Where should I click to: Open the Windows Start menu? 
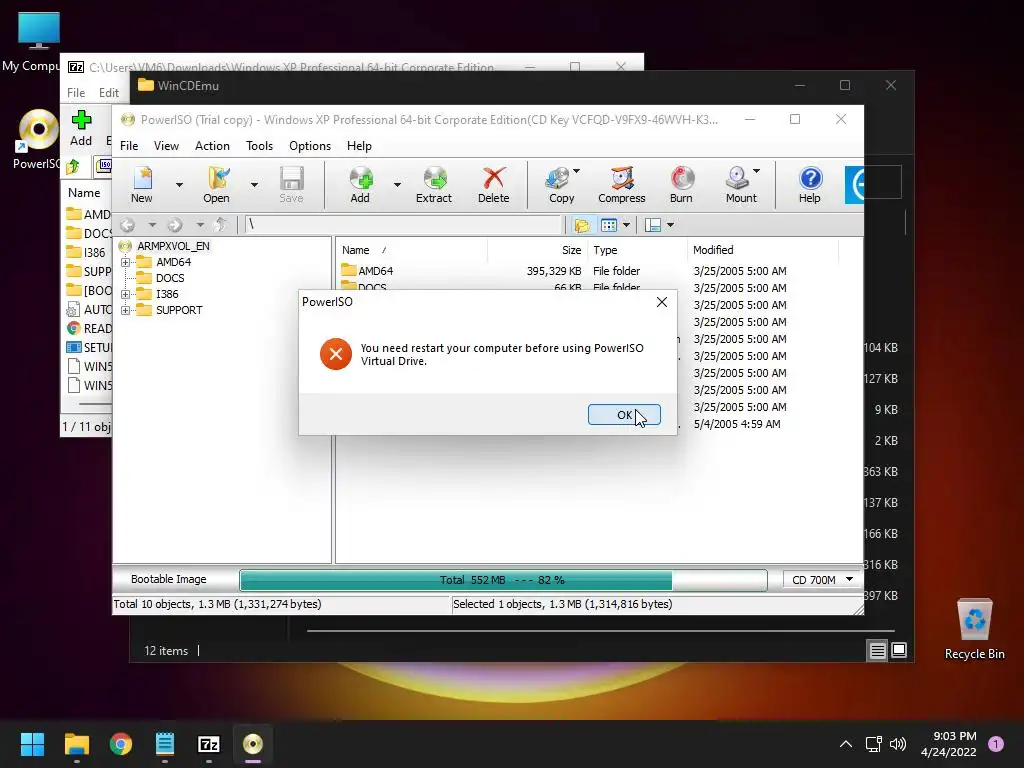pyautogui.click(x=32, y=744)
